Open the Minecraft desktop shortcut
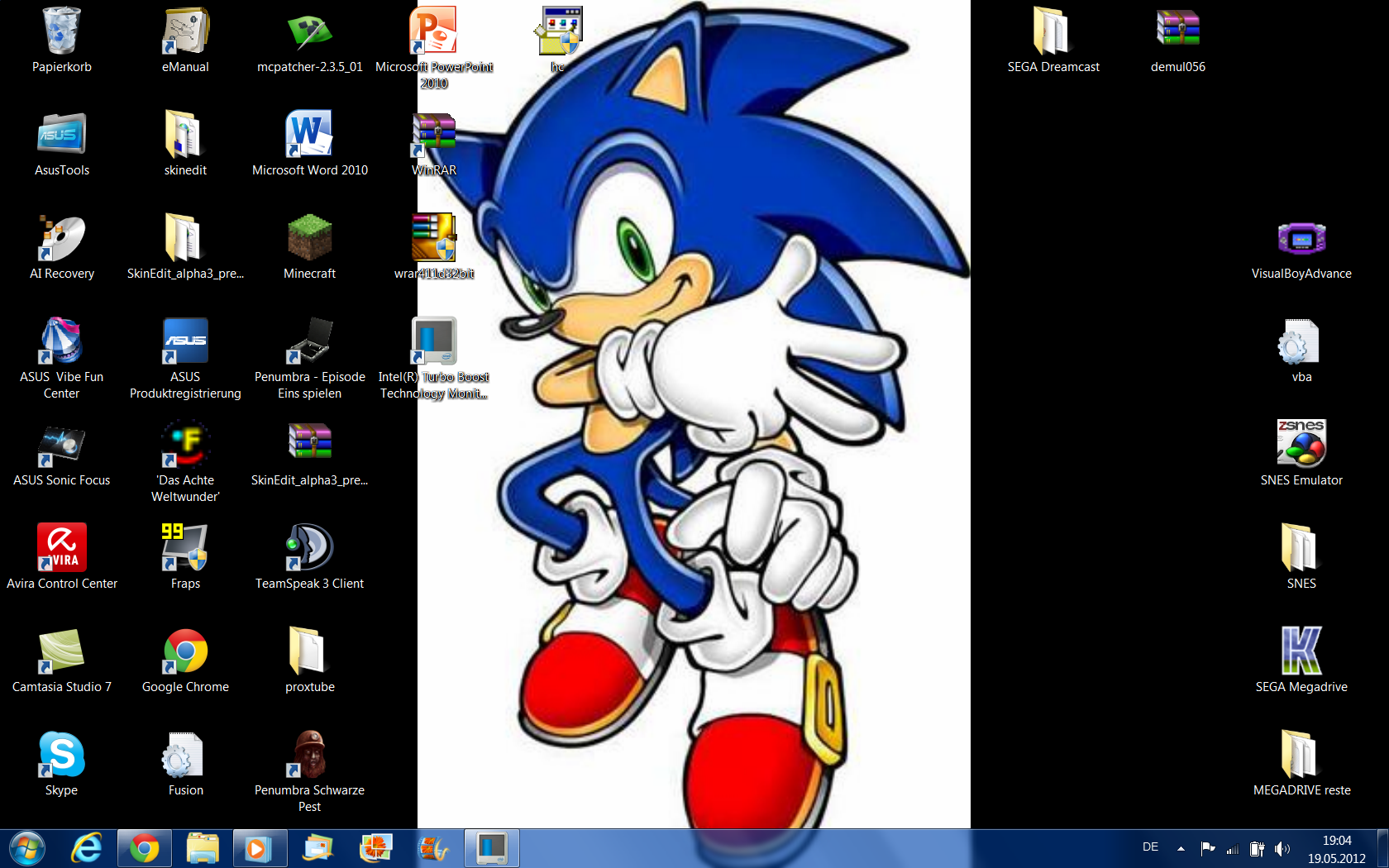Image resolution: width=1389 pixels, height=868 pixels. pos(309,238)
